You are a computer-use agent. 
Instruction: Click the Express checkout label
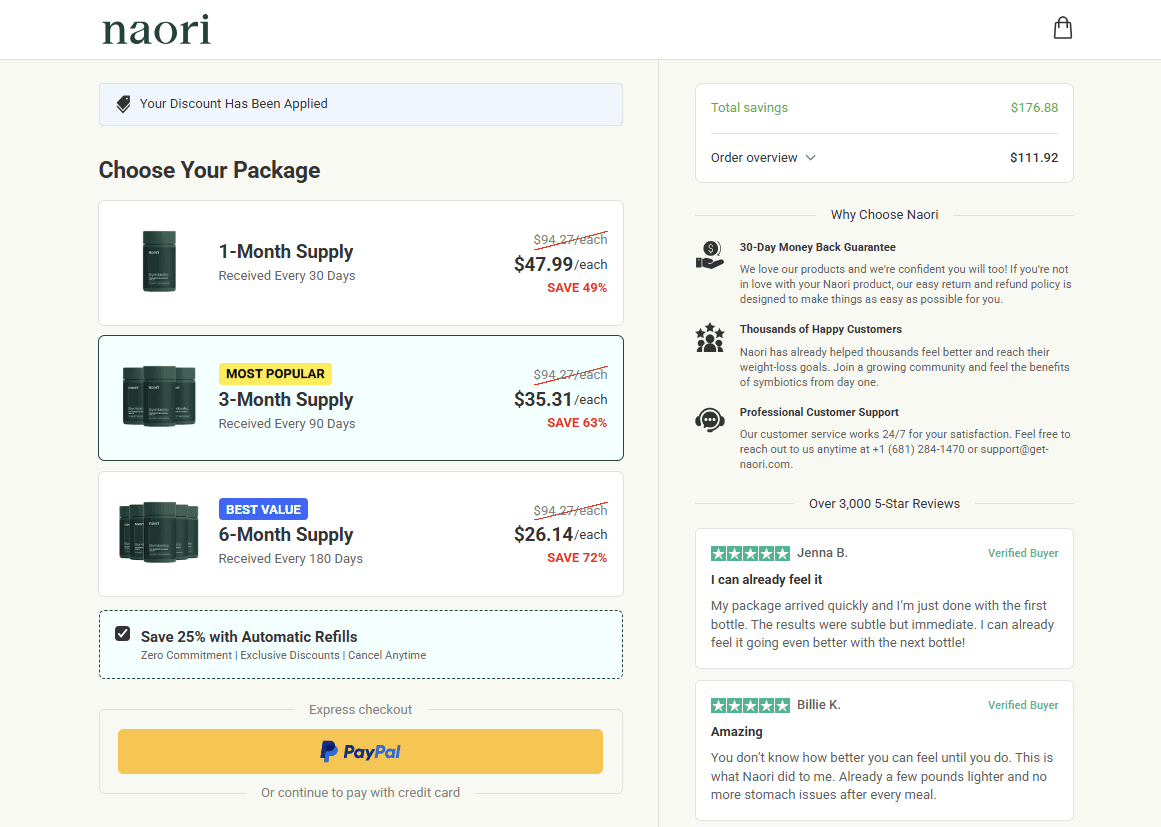360,710
